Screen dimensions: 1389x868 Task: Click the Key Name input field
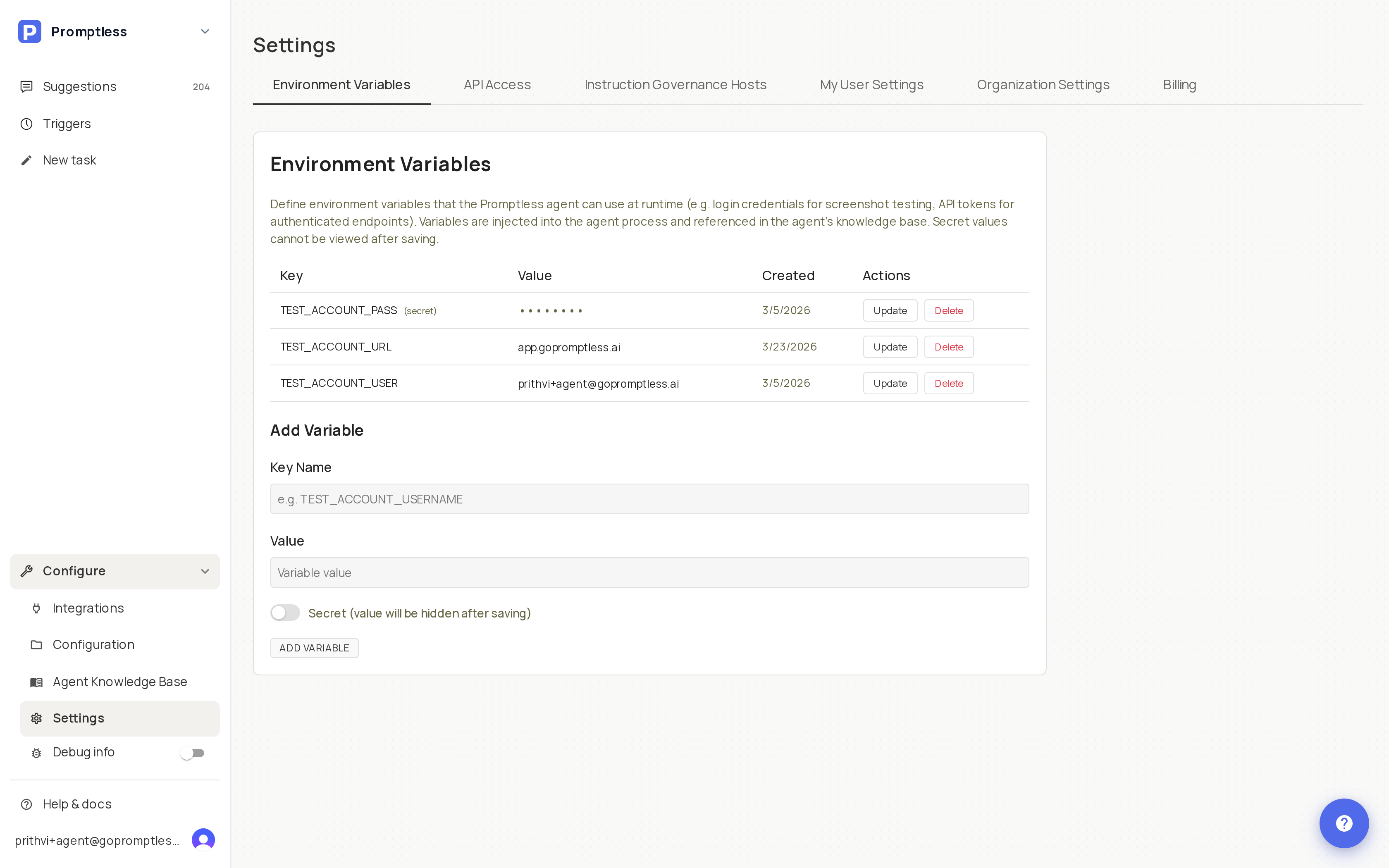click(649, 499)
